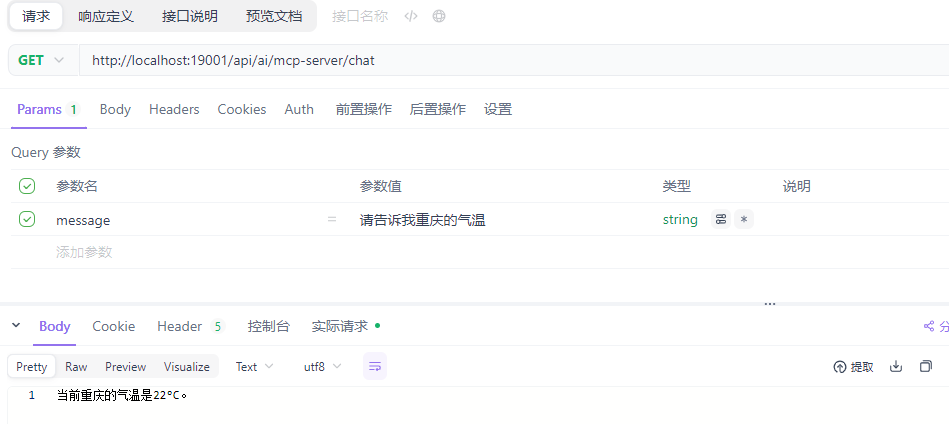
Task: Collapse the response panel with the chevron
Action: point(16,326)
